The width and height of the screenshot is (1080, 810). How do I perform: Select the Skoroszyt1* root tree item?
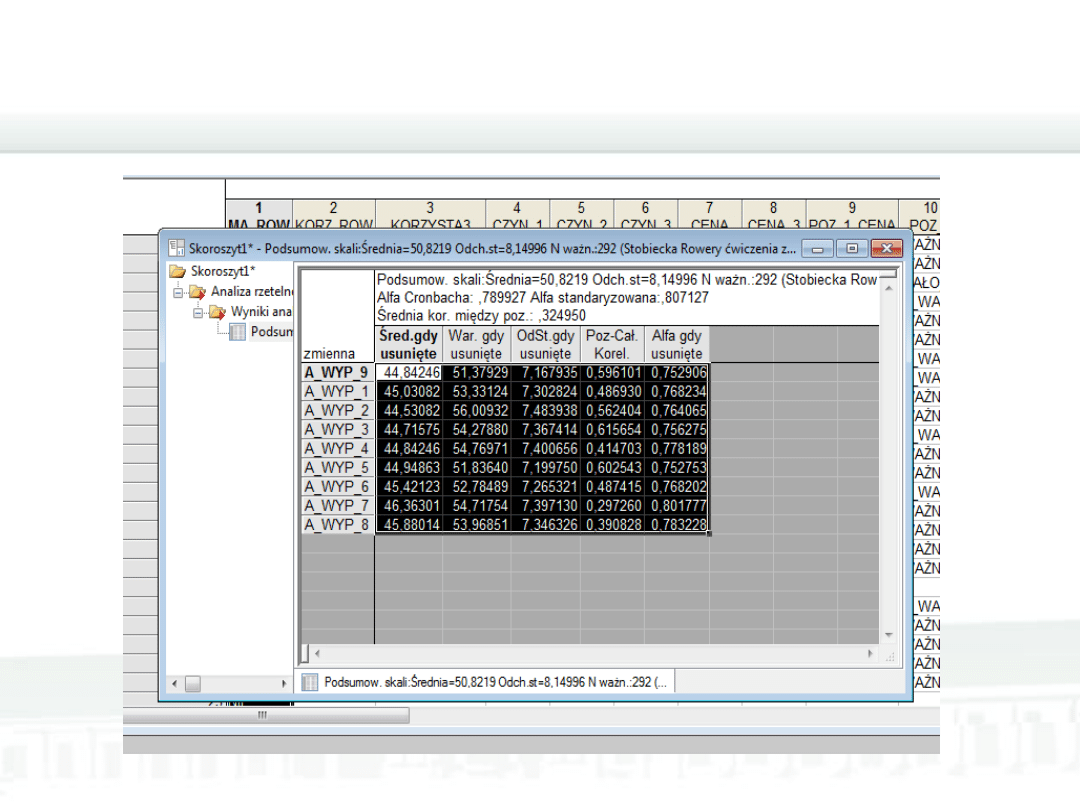tap(223, 271)
